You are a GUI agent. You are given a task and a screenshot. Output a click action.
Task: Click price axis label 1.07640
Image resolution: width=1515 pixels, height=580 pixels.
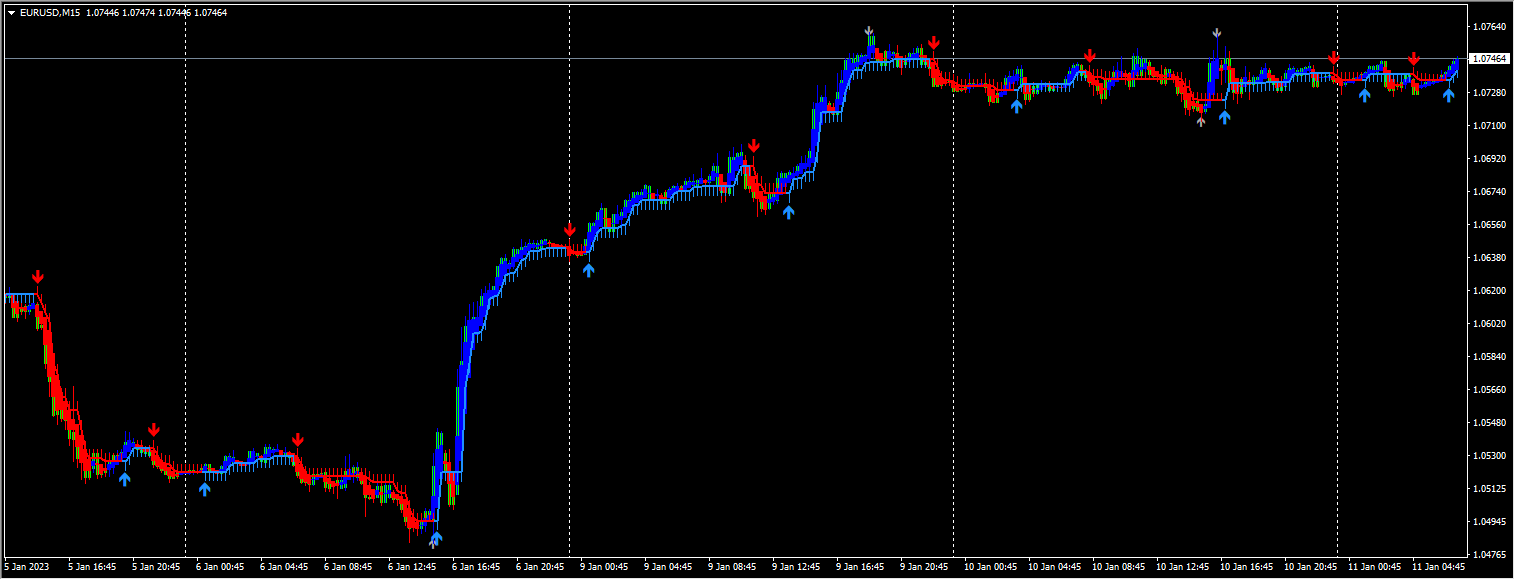(x=1490, y=27)
